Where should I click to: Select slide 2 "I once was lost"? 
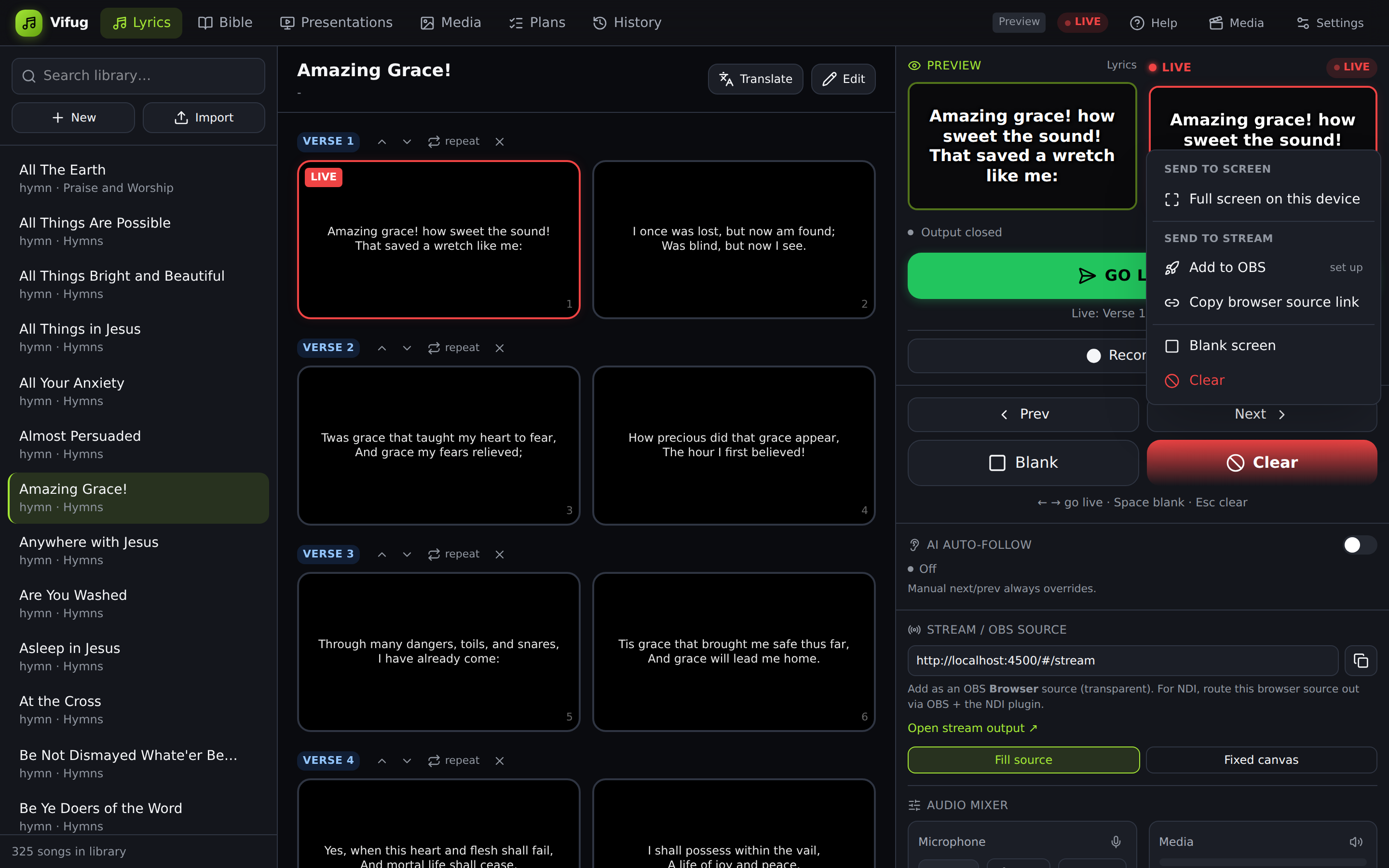[x=734, y=239]
